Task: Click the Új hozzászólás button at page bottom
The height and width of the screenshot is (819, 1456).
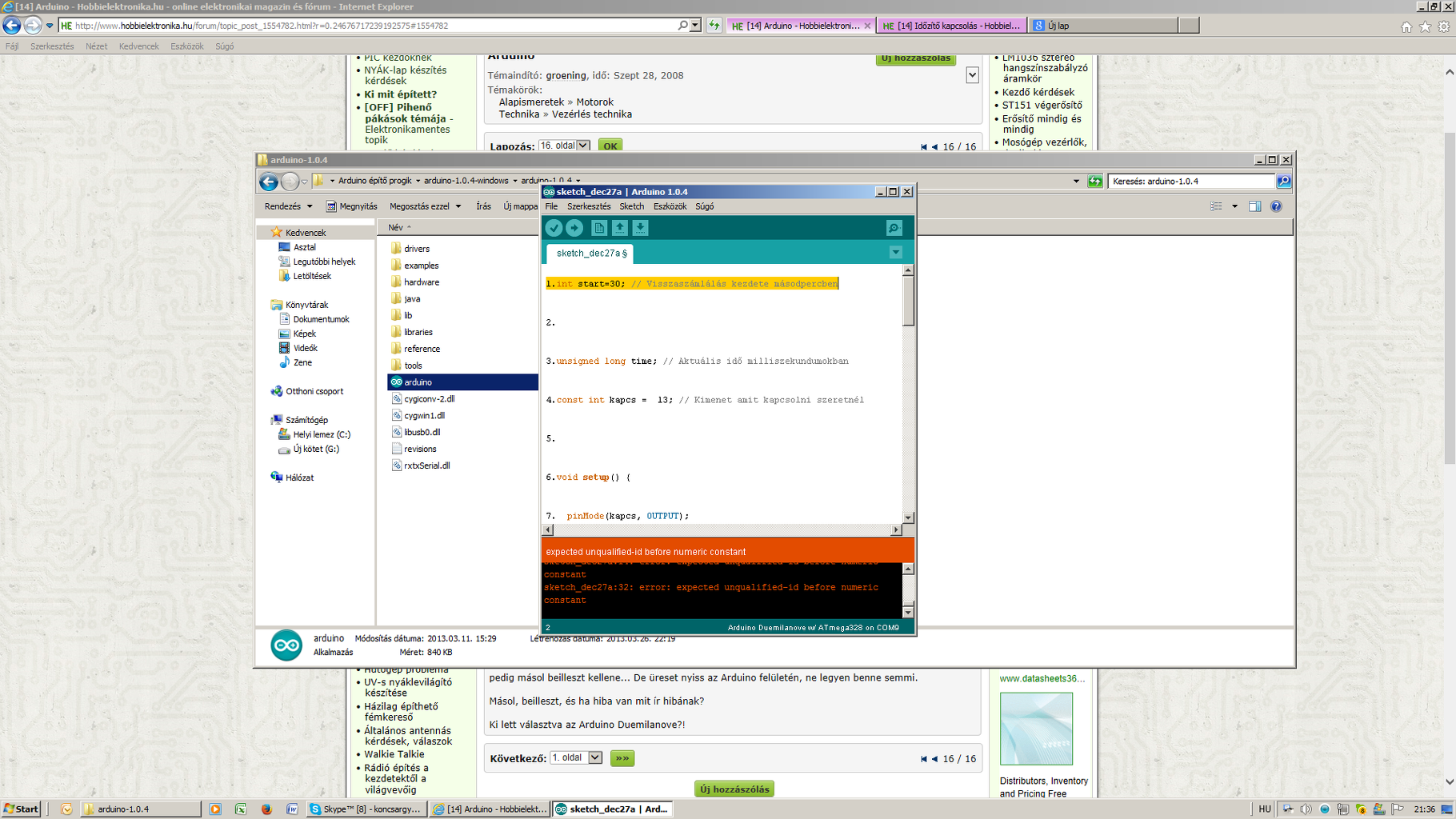Action: tap(734, 789)
